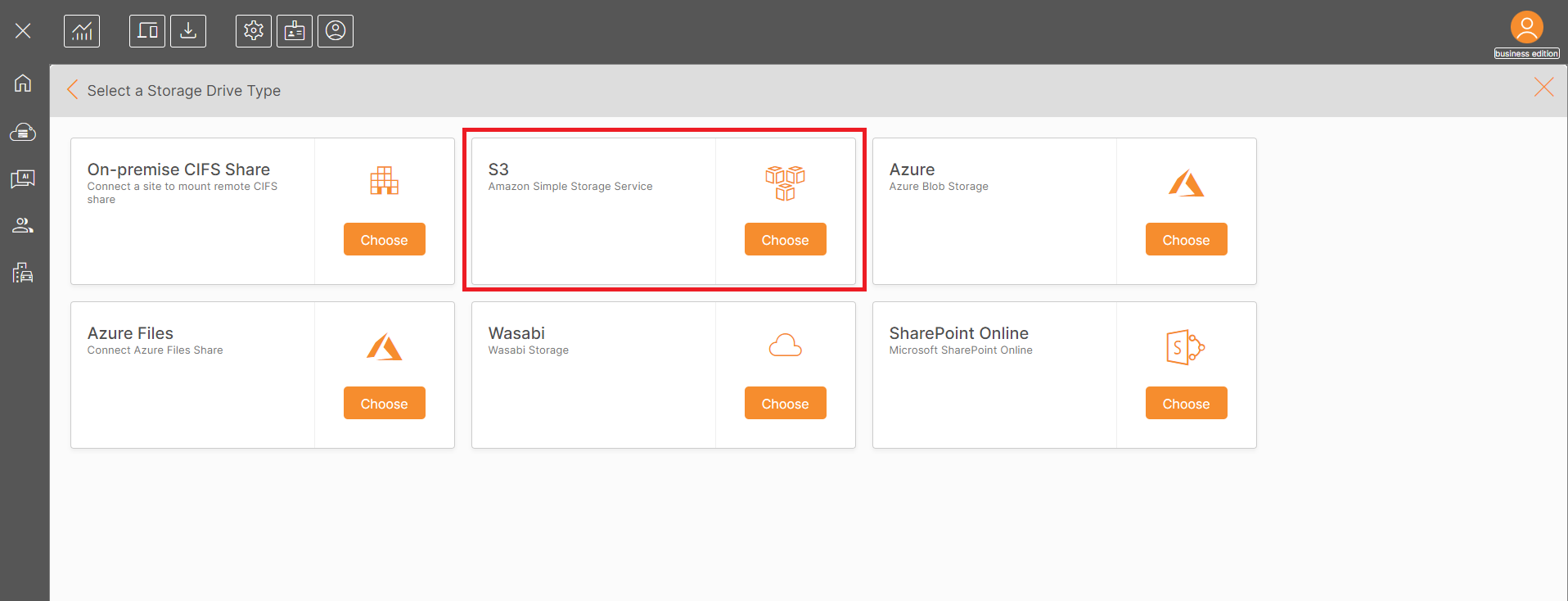Click the 'Microsoft SharePoint Online' description
The height and width of the screenshot is (601, 1568).
(x=961, y=350)
